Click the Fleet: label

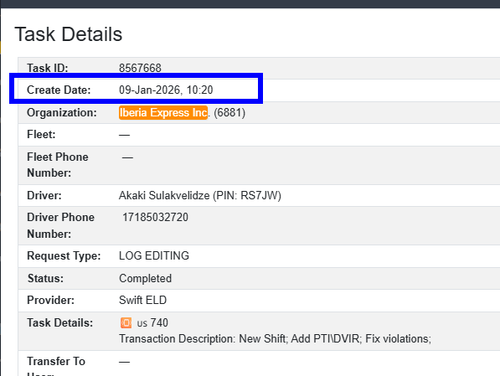[x=41, y=135]
